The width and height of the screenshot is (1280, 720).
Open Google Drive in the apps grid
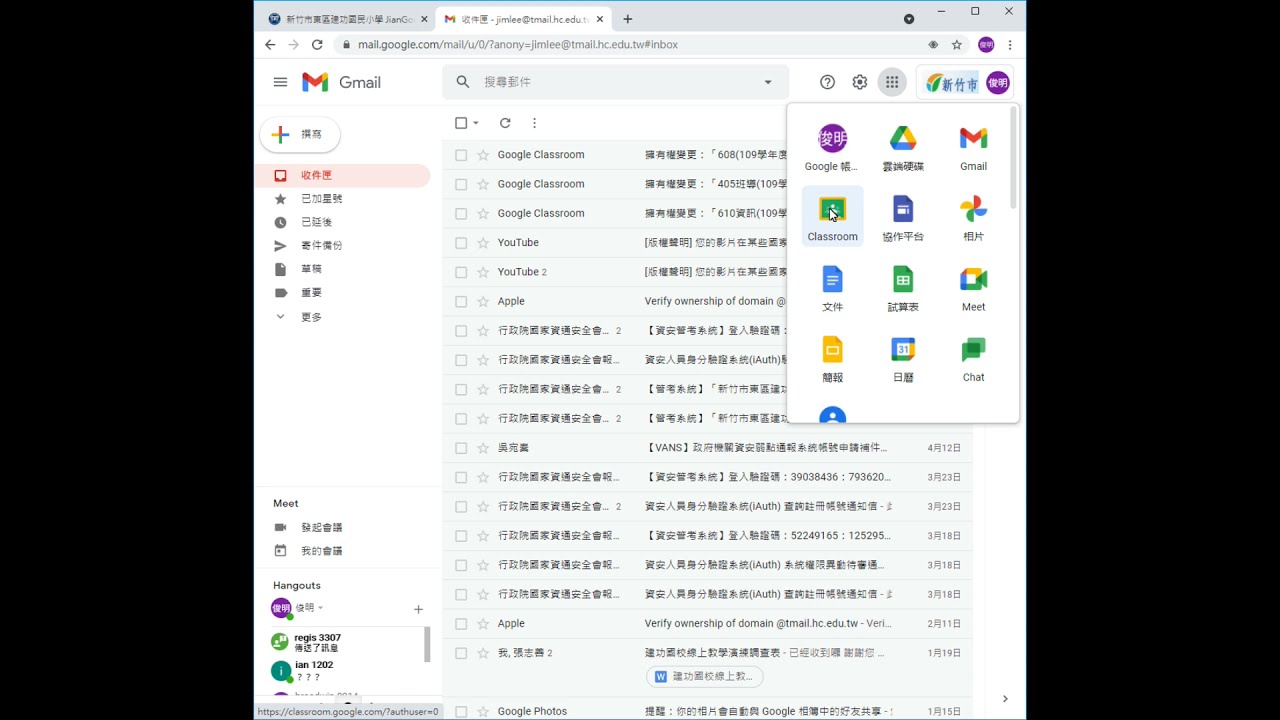(x=903, y=149)
